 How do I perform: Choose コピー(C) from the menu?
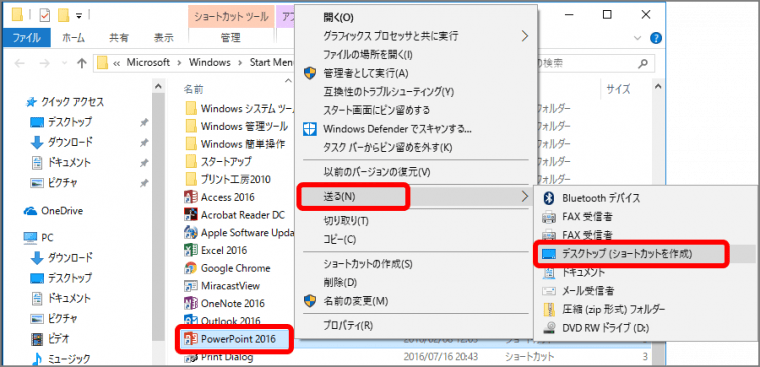pos(340,239)
